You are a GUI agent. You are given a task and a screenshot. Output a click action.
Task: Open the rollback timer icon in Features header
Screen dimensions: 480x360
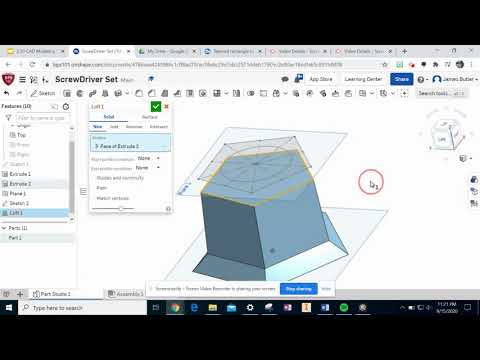(x=66, y=107)
